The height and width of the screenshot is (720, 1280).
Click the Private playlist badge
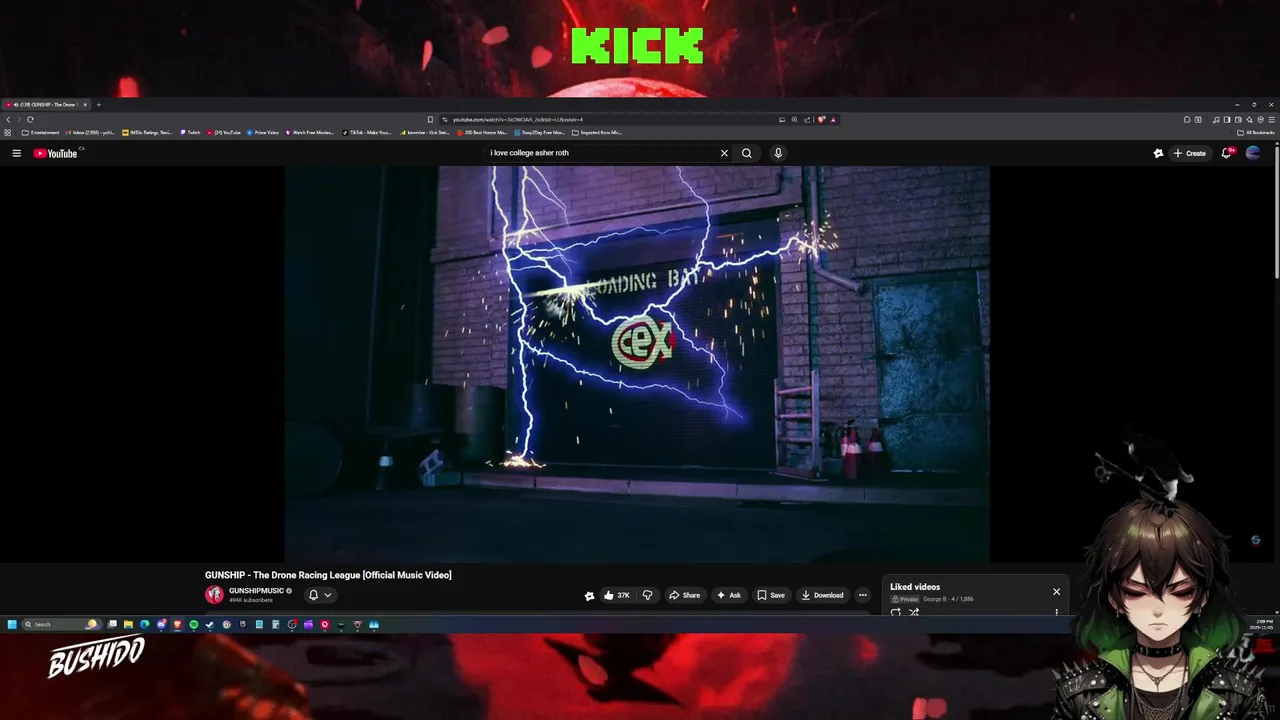[x=905, y=599]
